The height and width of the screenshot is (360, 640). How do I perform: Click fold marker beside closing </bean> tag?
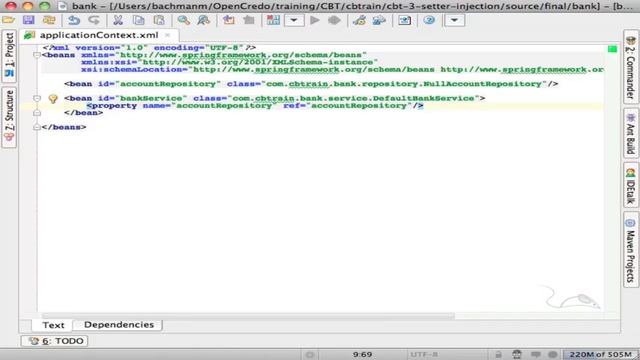(37, 113)
